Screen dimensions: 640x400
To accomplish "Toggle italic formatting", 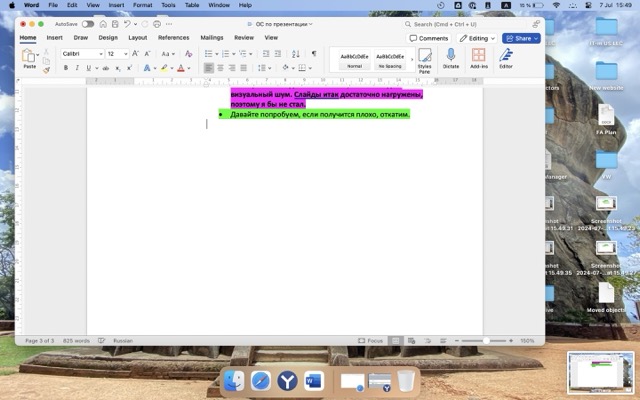I will tap(78, 68).
